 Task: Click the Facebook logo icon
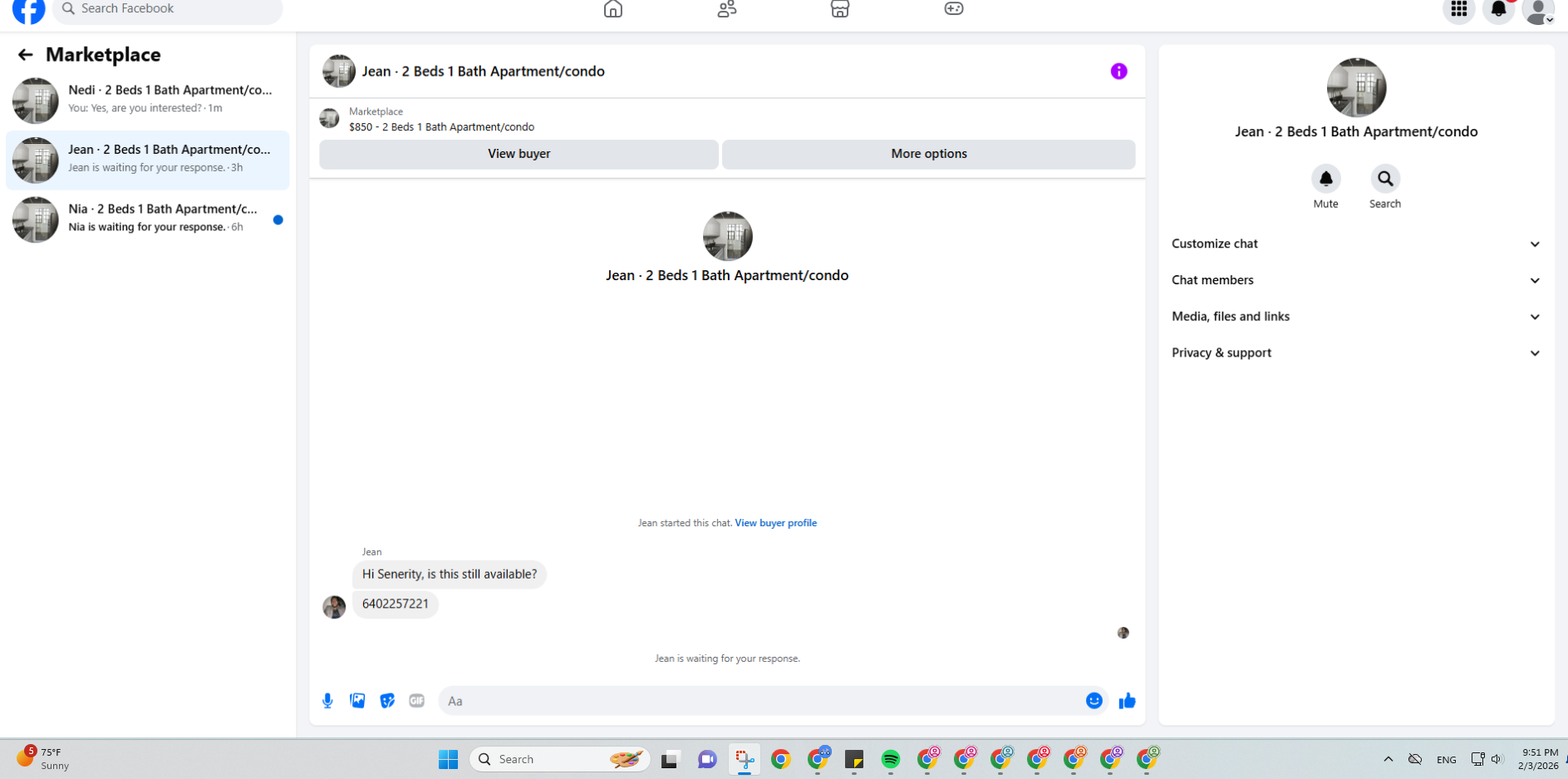click(29, 10)
